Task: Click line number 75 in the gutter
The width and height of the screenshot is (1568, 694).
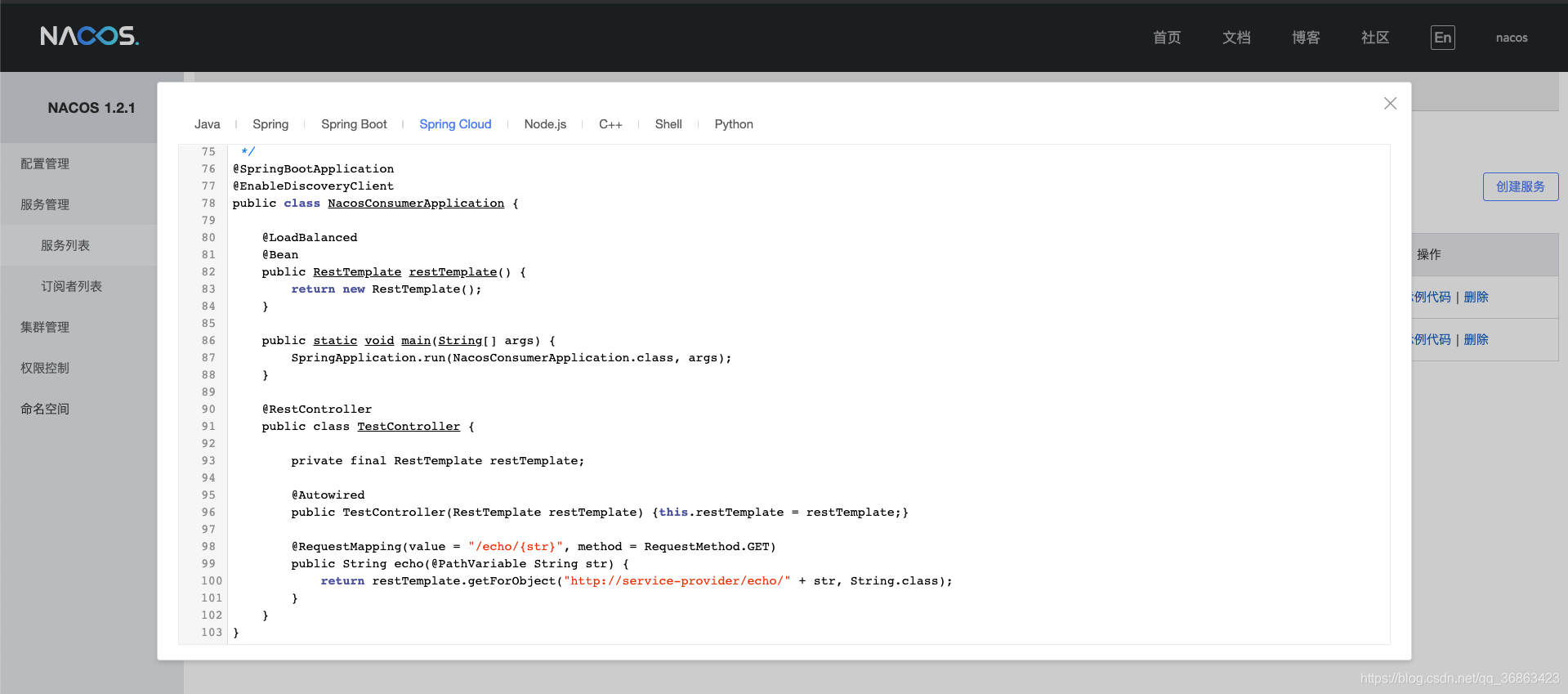Action: pyautogui.click(x=208, y=151)
